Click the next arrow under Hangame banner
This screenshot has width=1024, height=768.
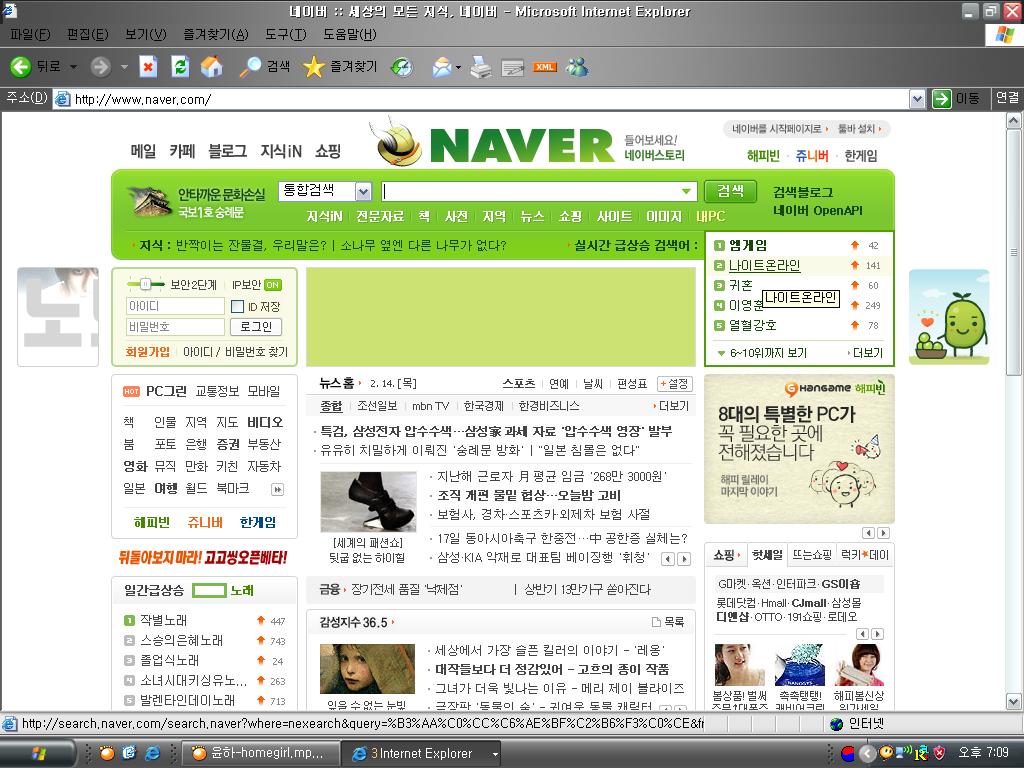(x=883, y=533)
